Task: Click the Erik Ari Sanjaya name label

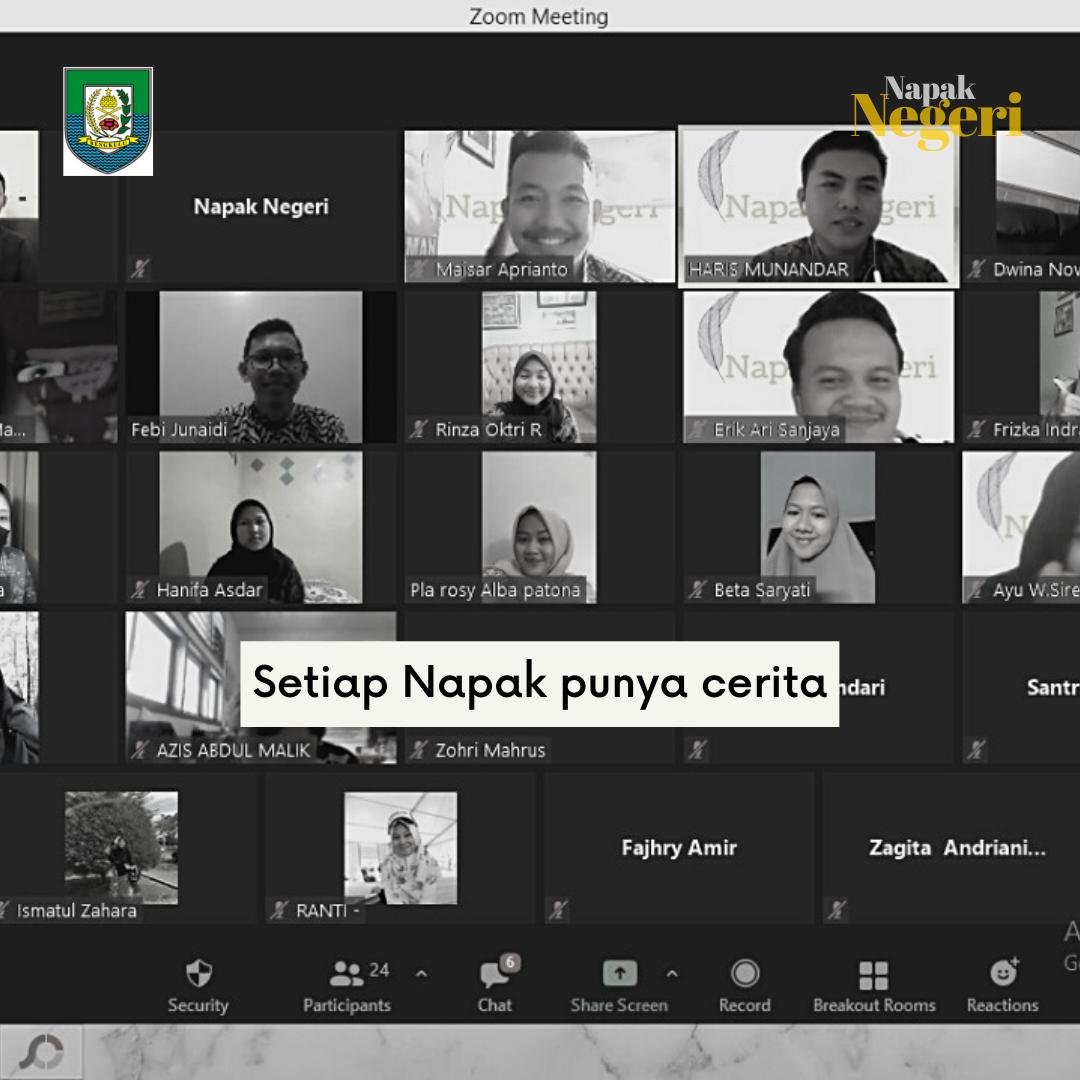Action: click(777, 430)
